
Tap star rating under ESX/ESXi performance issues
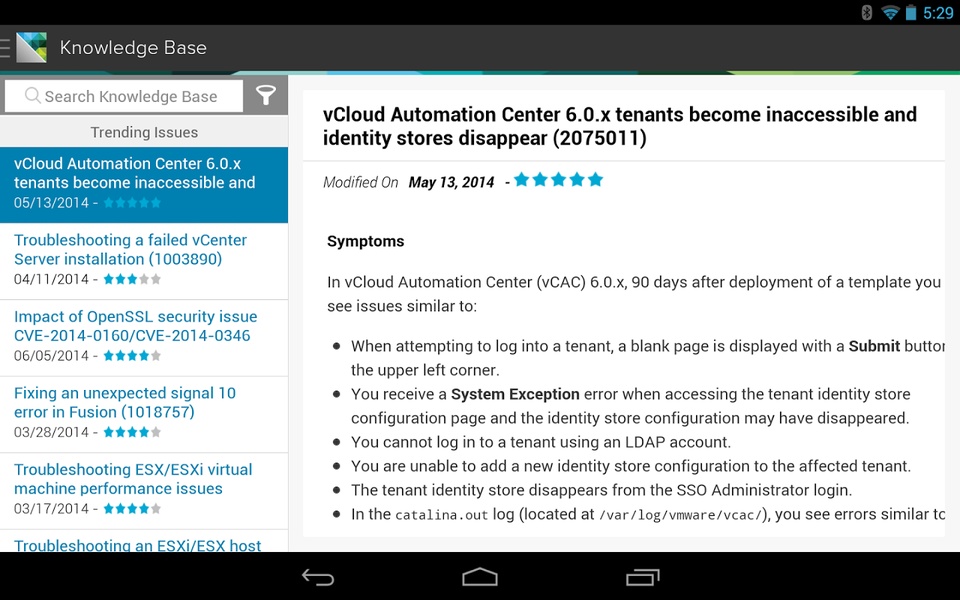(x=132, y=509)
